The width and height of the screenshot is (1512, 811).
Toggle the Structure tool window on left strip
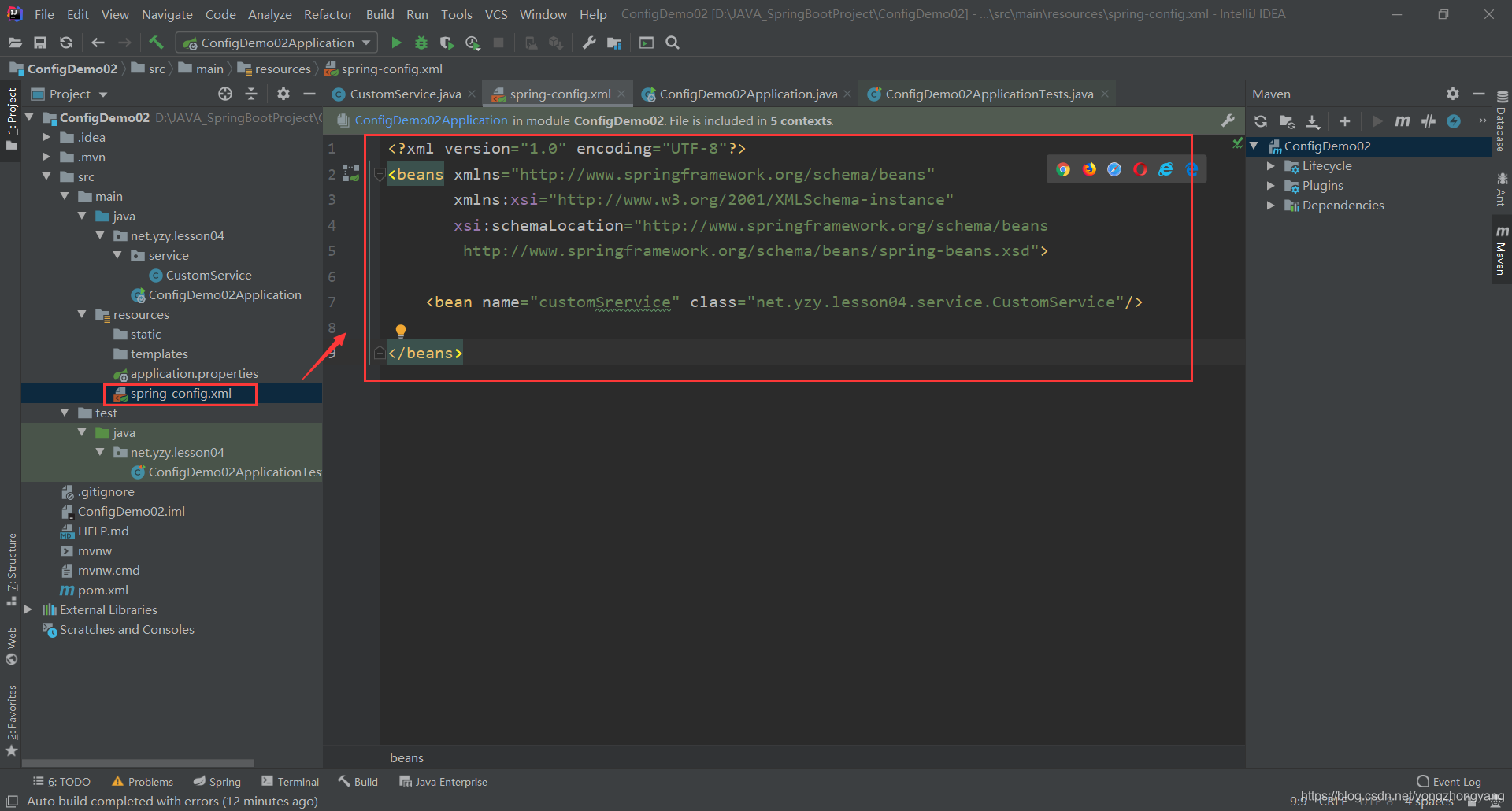point(12,570)
